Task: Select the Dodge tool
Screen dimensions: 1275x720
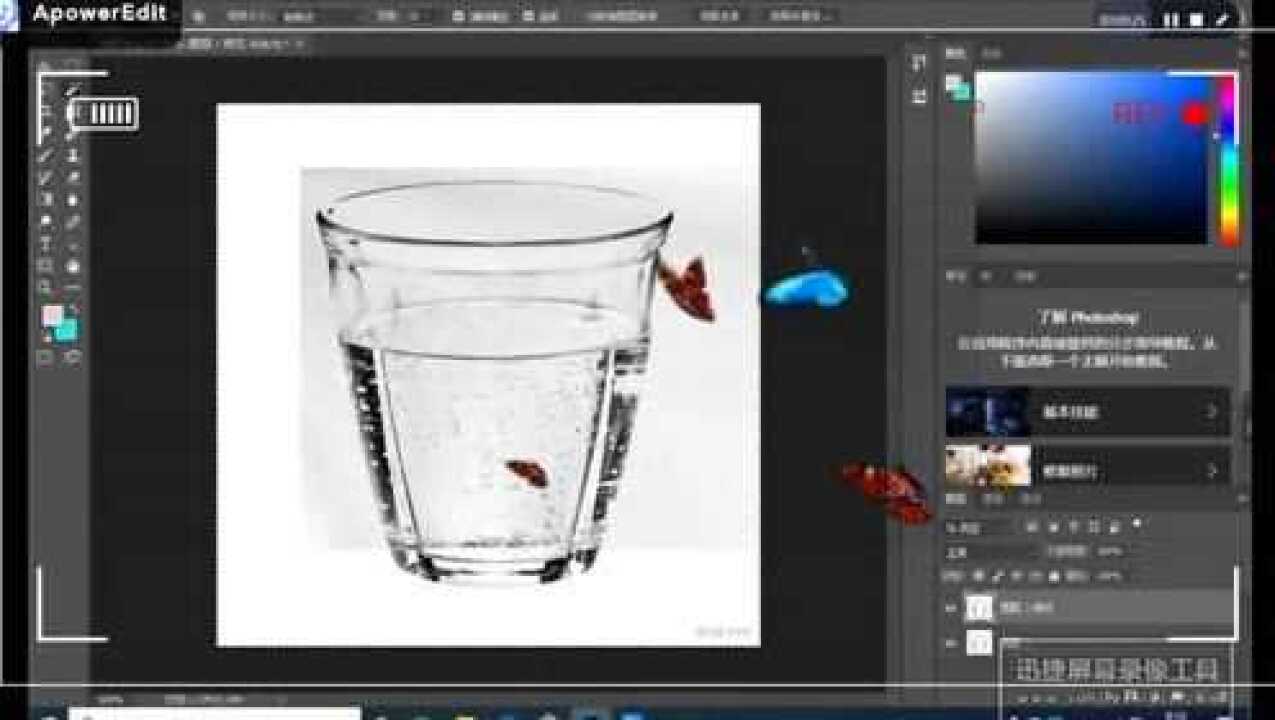Action: pyautogui.click(x=45, y=221)
